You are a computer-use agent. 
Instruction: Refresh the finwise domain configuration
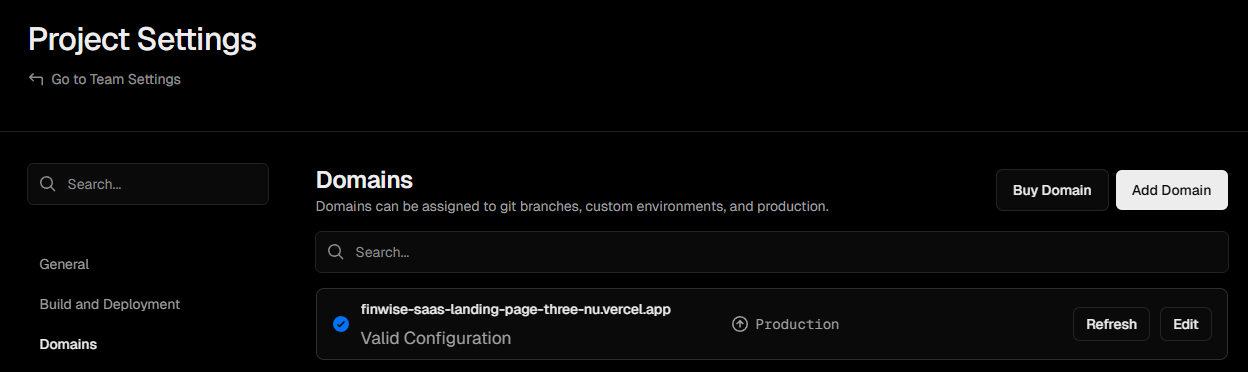[x=1111, y=324]
